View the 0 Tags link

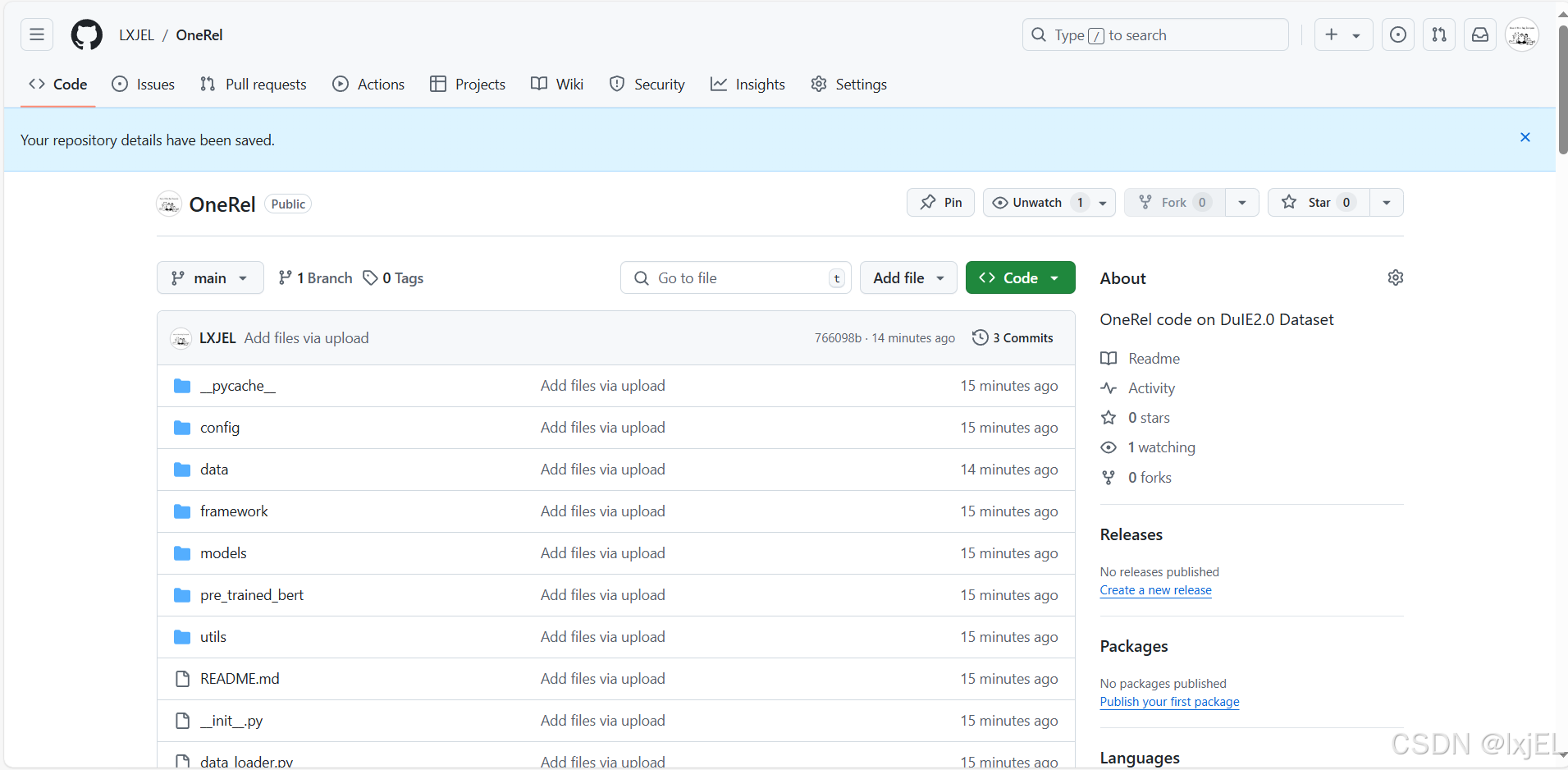[393, 278]
